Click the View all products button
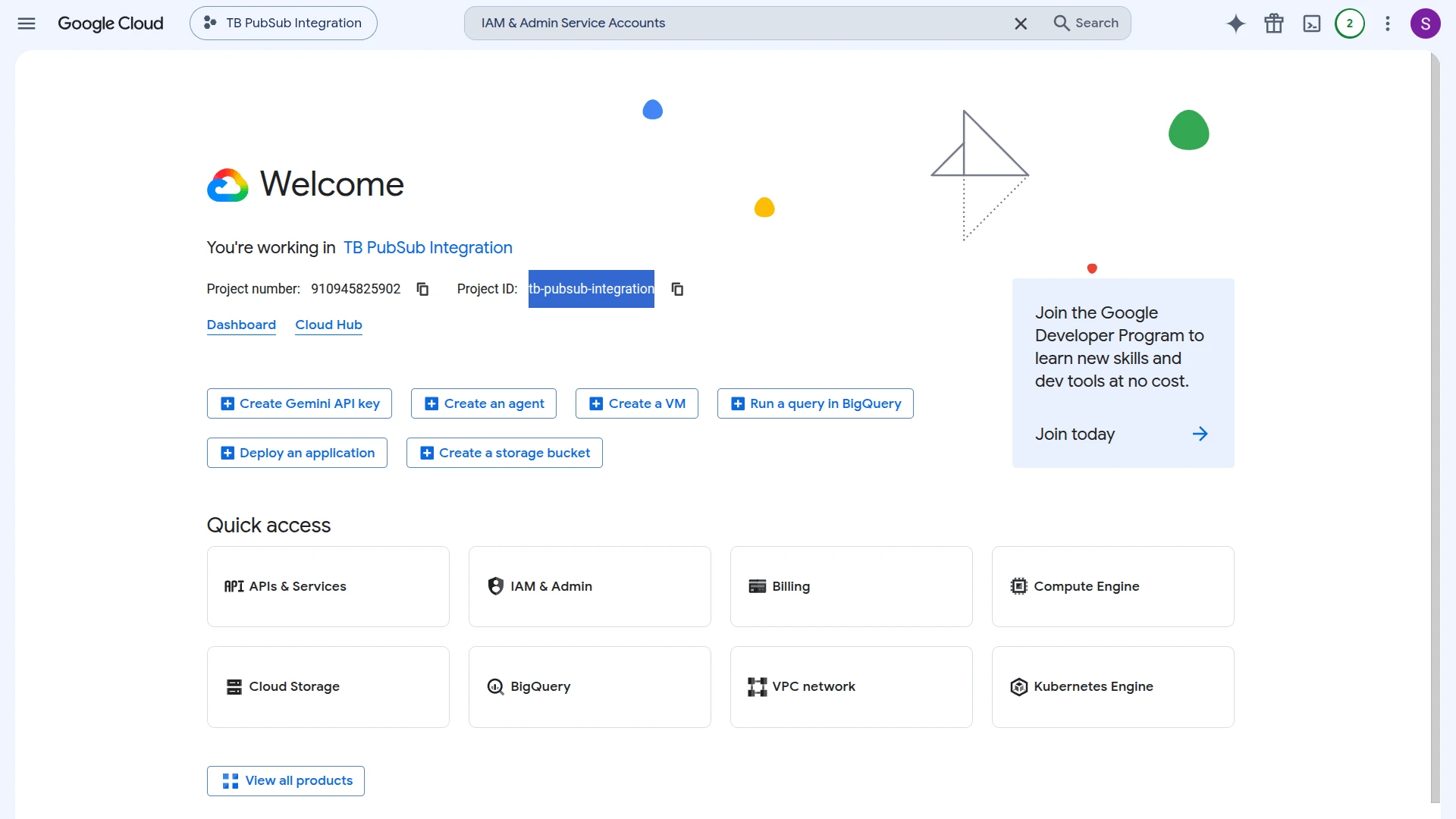 [x=286, y=781]
